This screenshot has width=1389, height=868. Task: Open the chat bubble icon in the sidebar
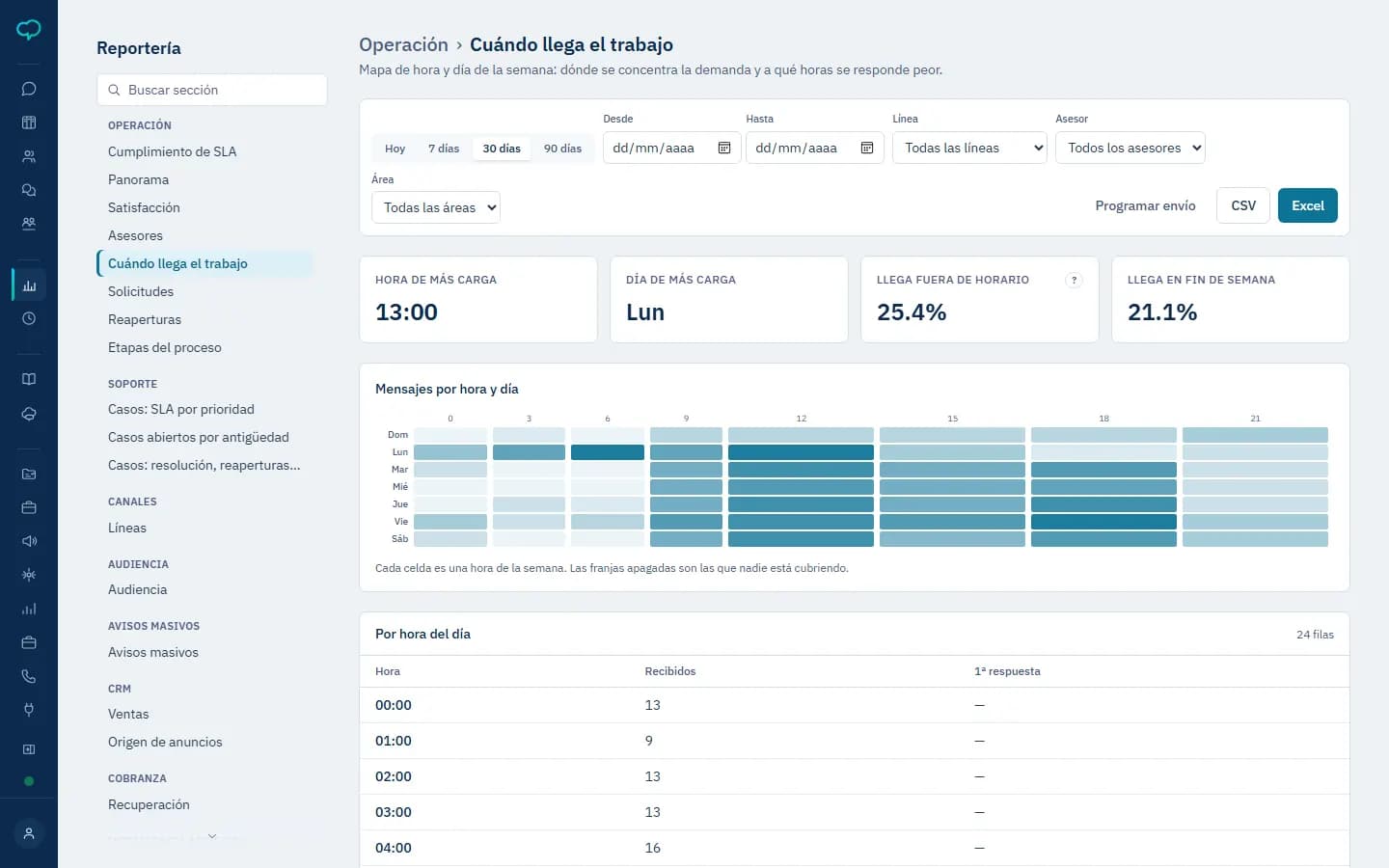click(29, 89)
